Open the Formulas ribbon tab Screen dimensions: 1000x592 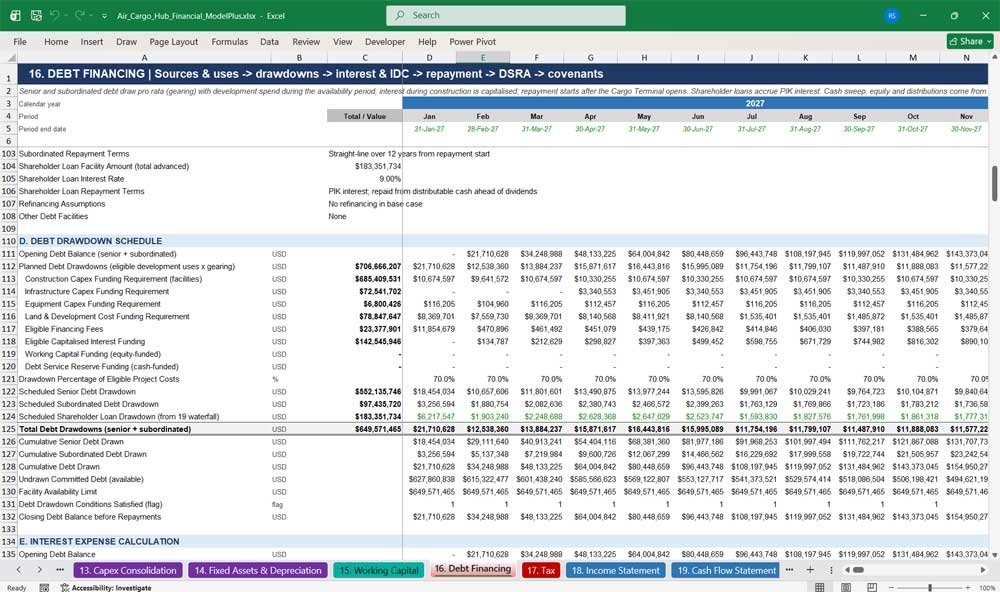coord(230,41)
